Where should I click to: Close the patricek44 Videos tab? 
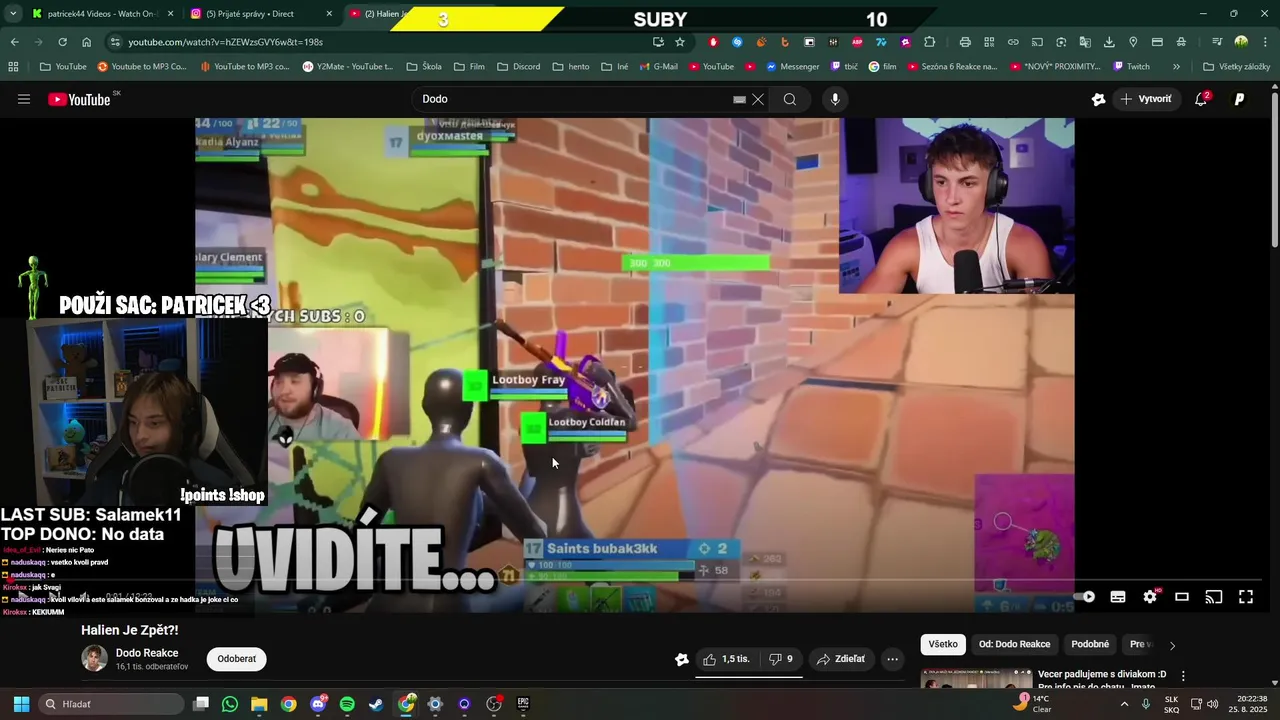pos(170,14)
